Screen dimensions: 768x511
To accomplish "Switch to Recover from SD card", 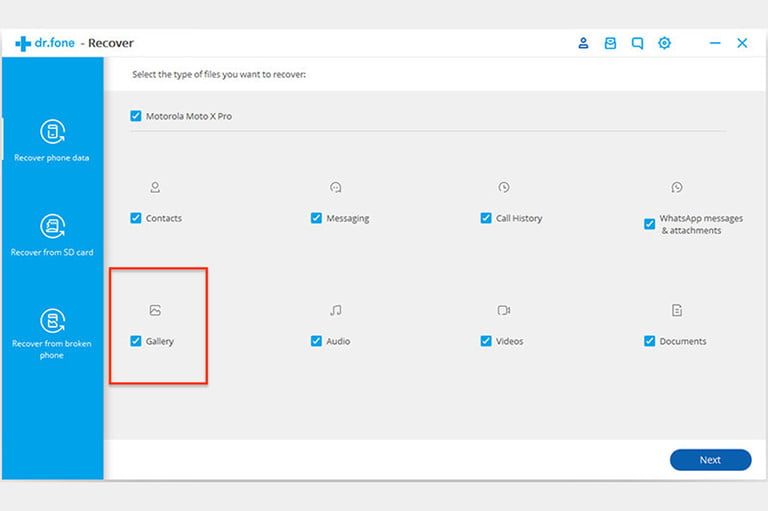I will pyautogui.click(x=52, y=235).
